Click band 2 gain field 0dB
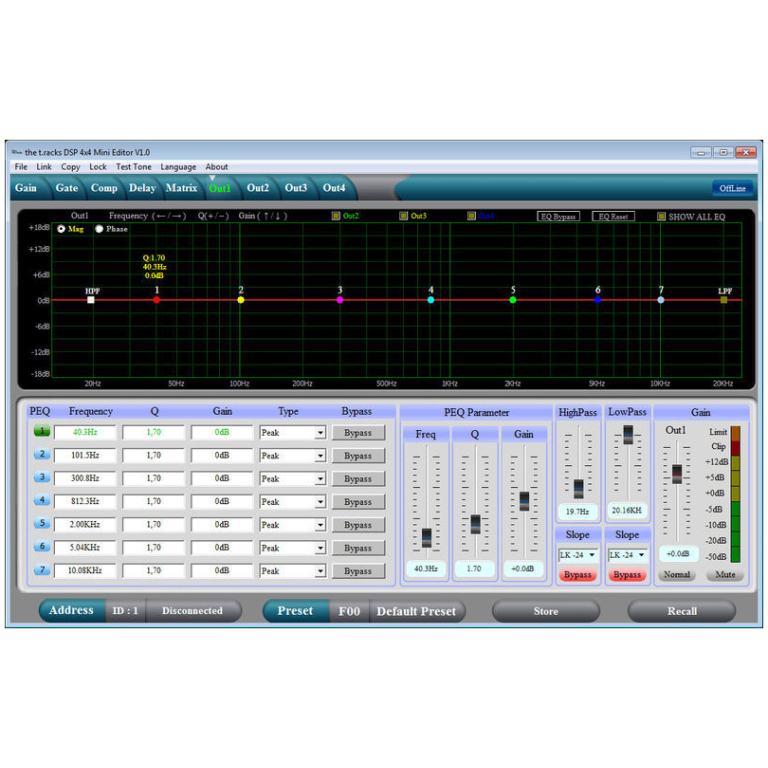The height and width of the screenshot is (768, 768). pos(221,455)
